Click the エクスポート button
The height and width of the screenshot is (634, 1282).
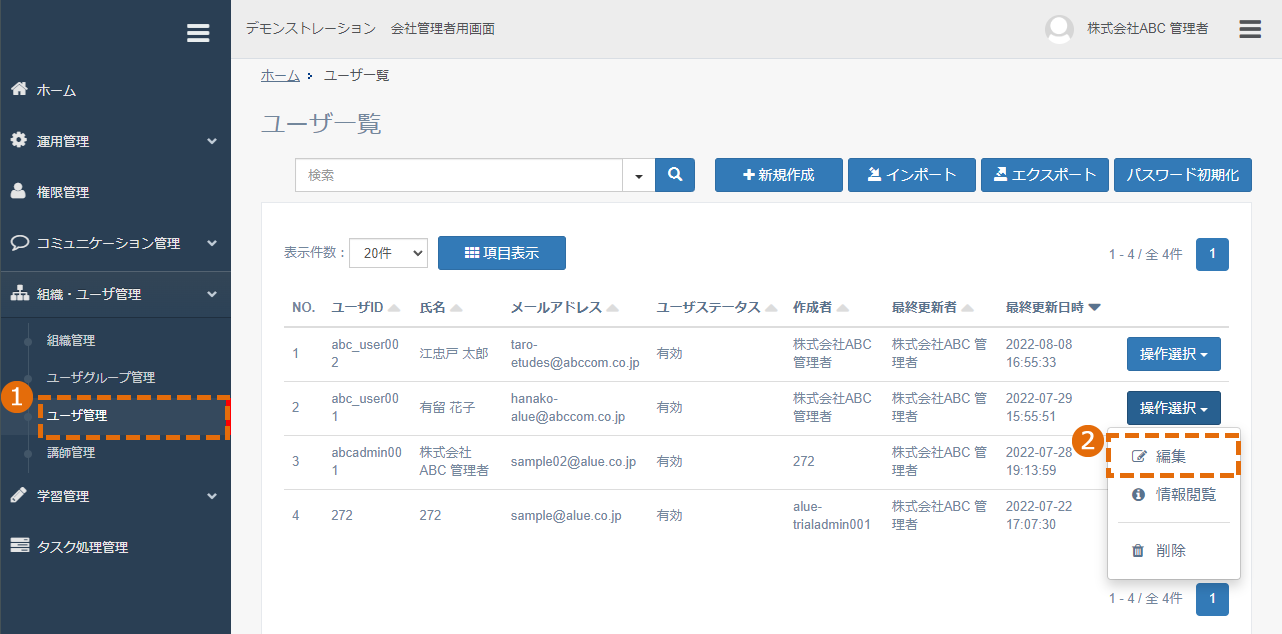point(1045,175)
